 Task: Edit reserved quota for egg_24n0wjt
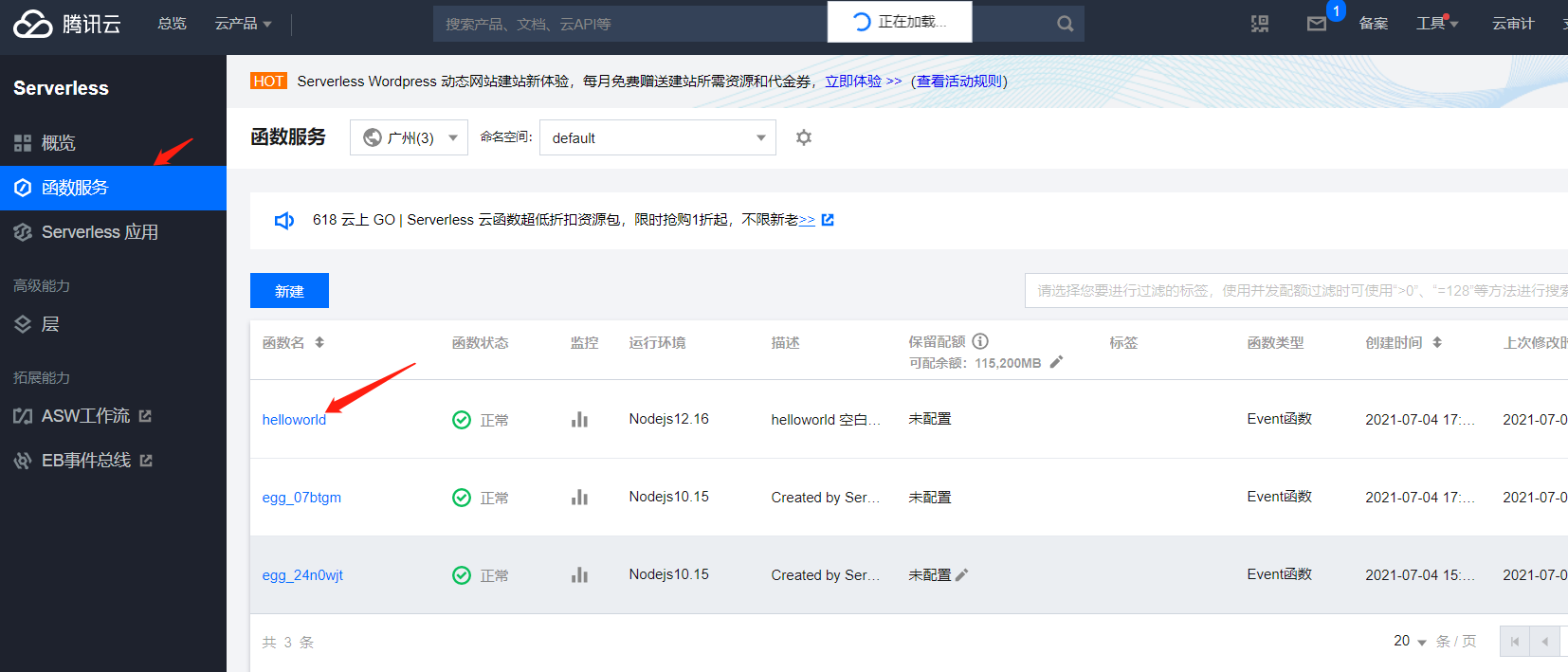point(961,575)
